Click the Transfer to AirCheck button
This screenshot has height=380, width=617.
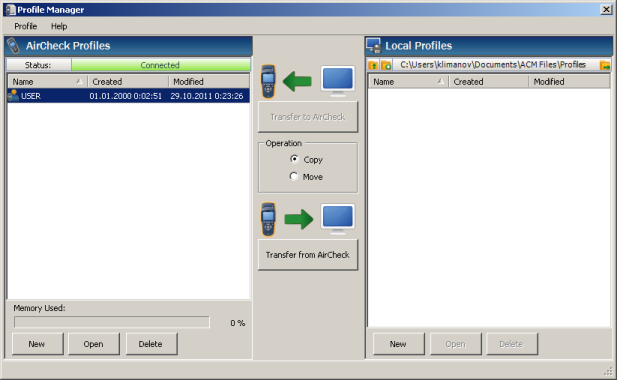click(x=308, y=117)
